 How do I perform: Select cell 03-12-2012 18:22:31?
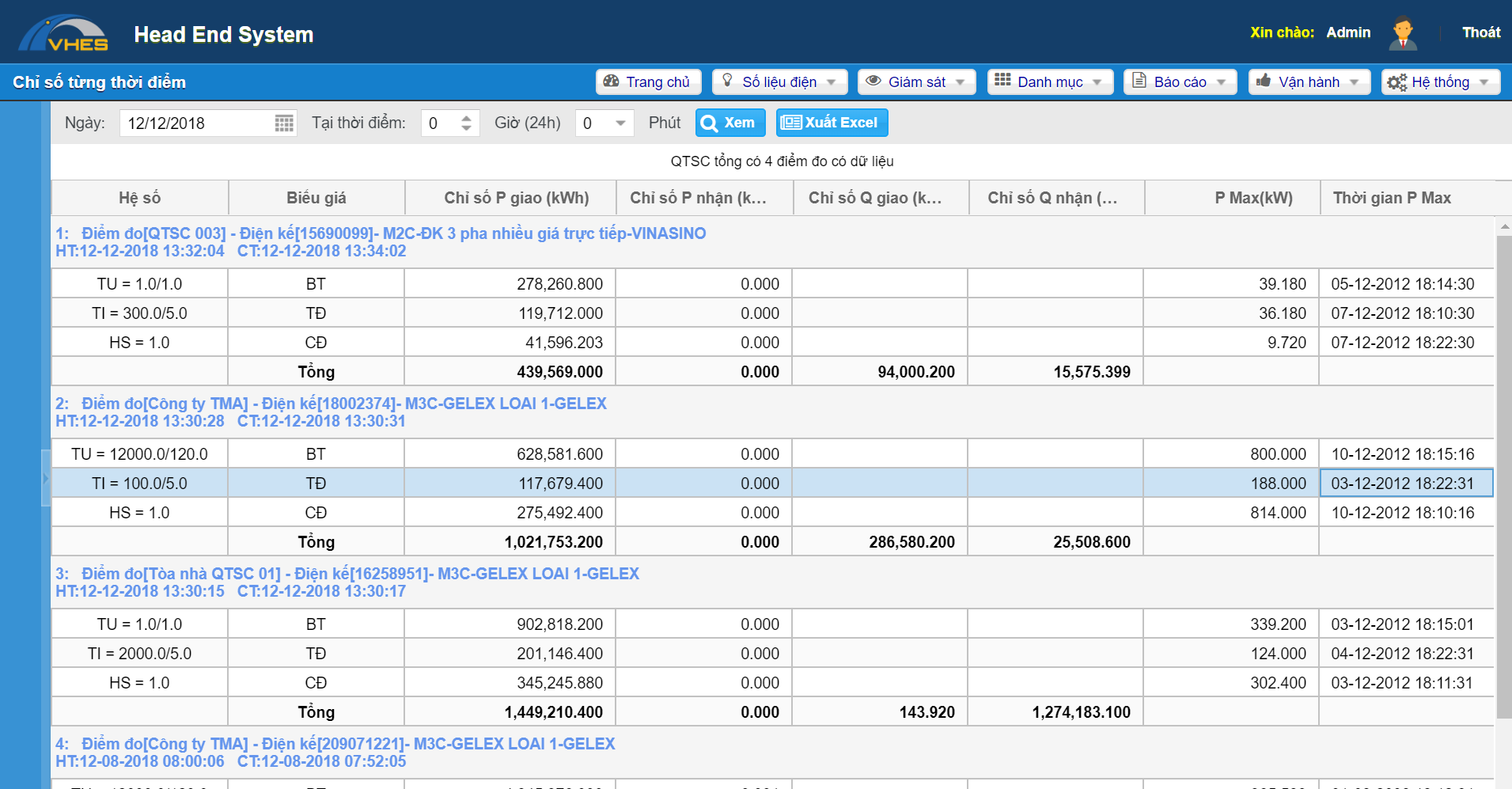(1406, 484)
